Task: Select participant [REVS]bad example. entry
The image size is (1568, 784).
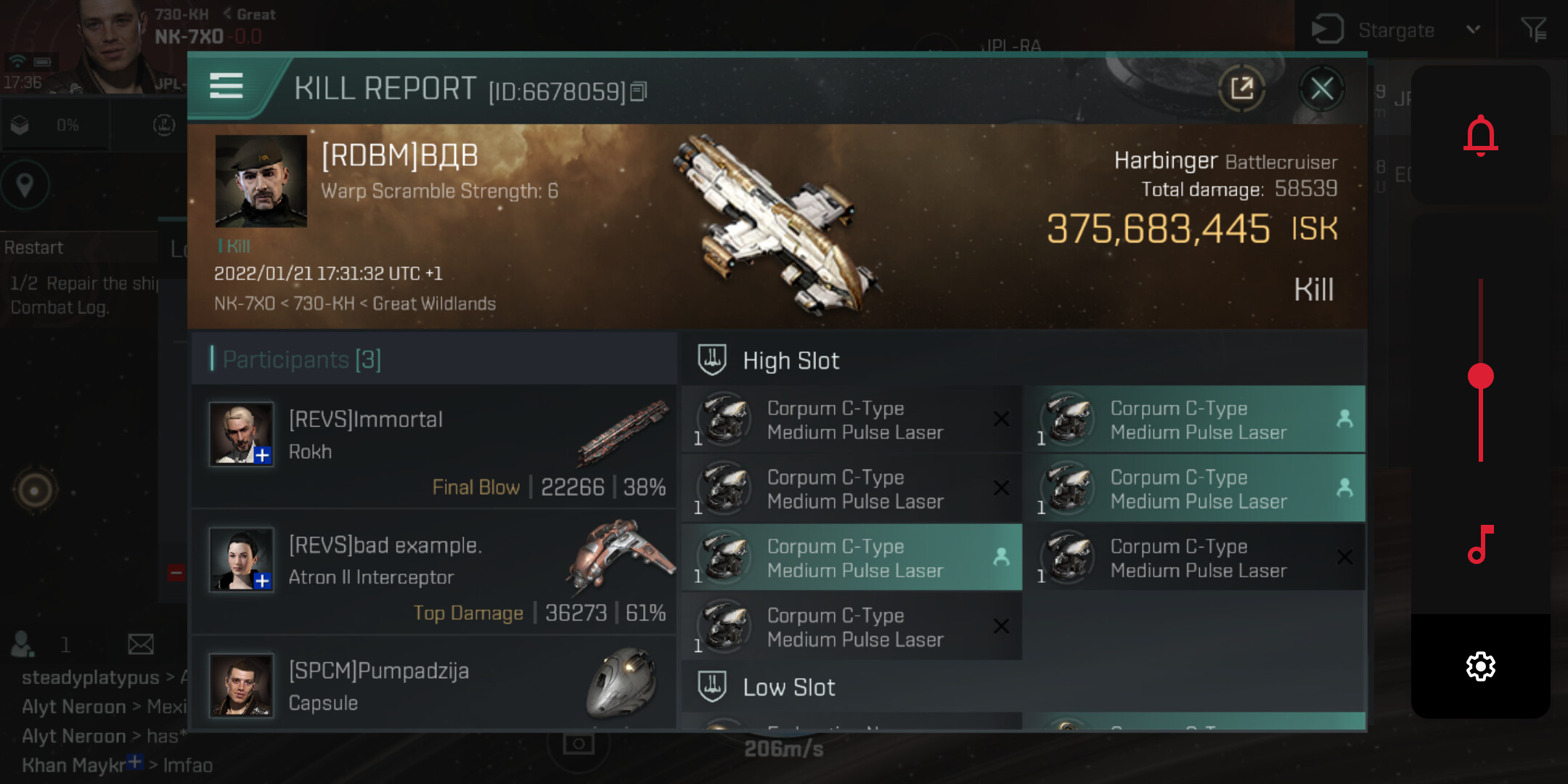Action: (436, 573)
